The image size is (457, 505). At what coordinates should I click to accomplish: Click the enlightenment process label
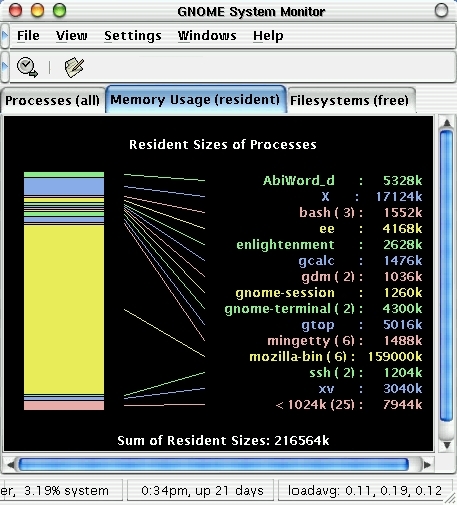point(285,245)
